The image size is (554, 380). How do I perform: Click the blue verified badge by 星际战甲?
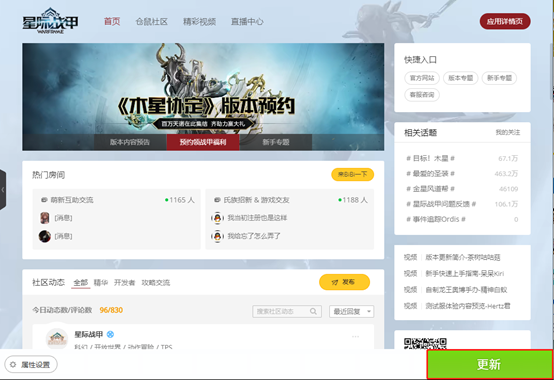point(110,334)
